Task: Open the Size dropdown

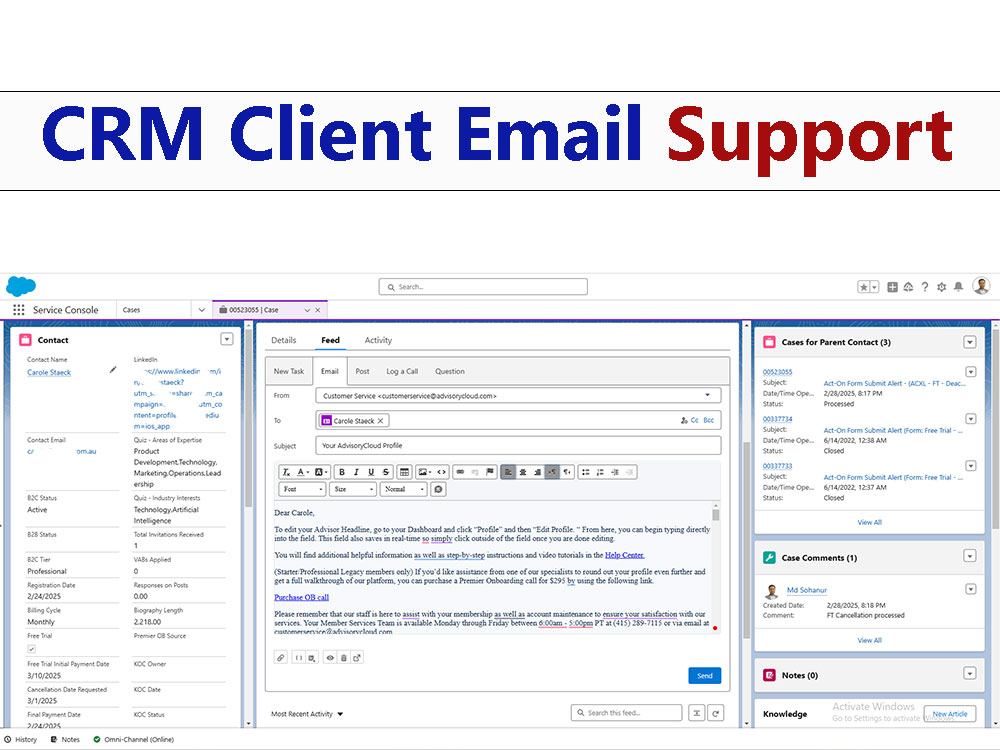Action: click(x=353, y=489)
